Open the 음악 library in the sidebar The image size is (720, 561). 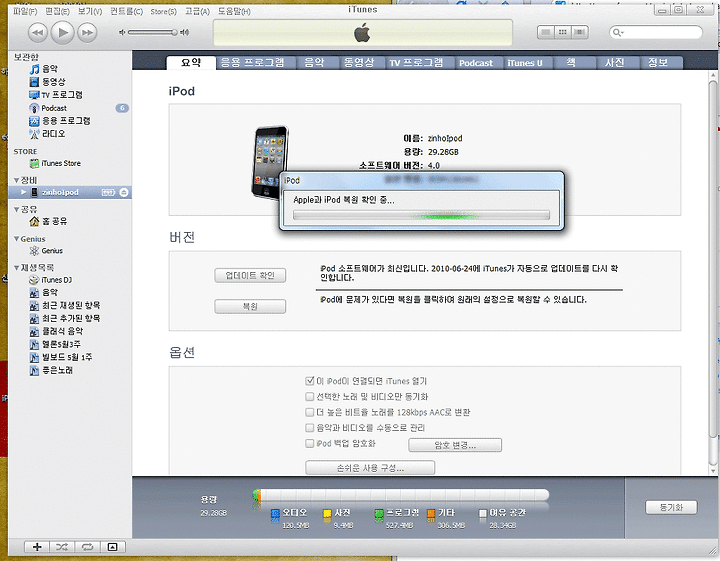50,69
